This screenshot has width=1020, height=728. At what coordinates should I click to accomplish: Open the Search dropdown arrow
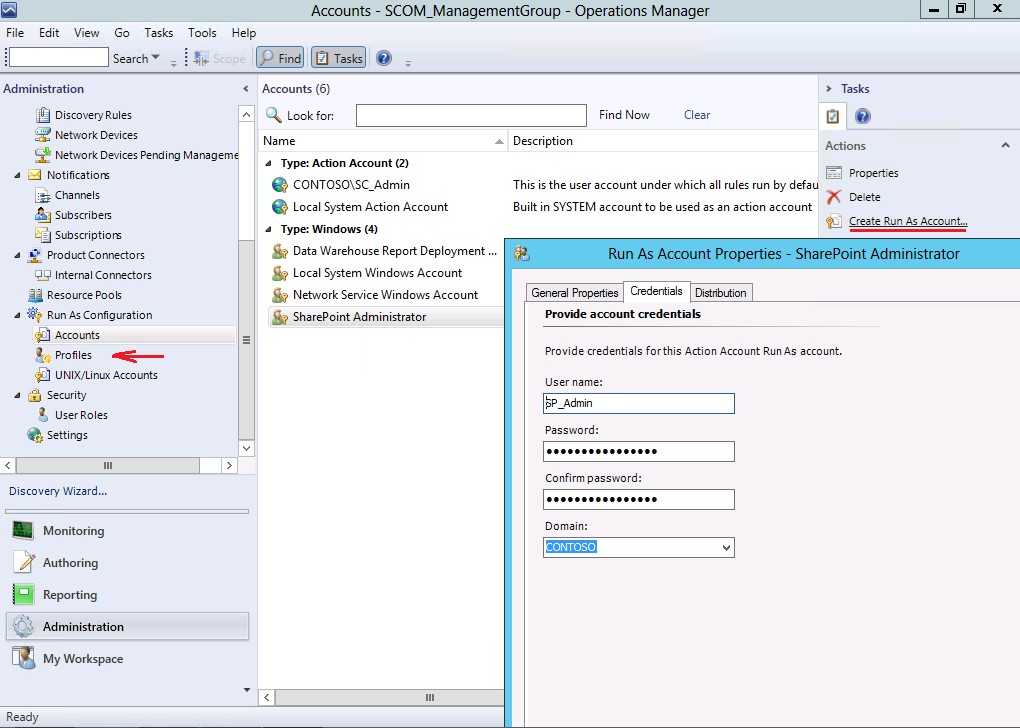click(155, 57)
